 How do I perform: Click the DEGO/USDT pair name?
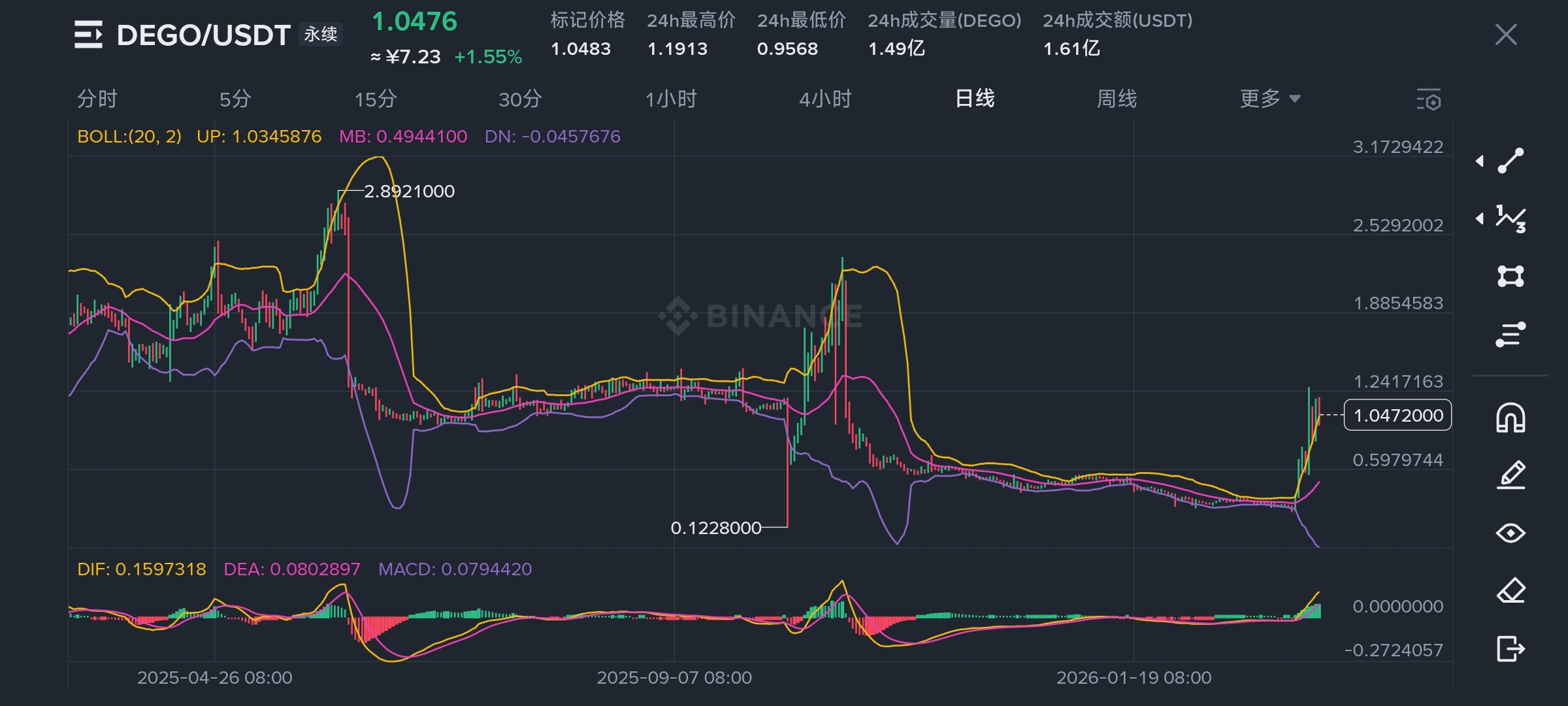coord(203,35)
